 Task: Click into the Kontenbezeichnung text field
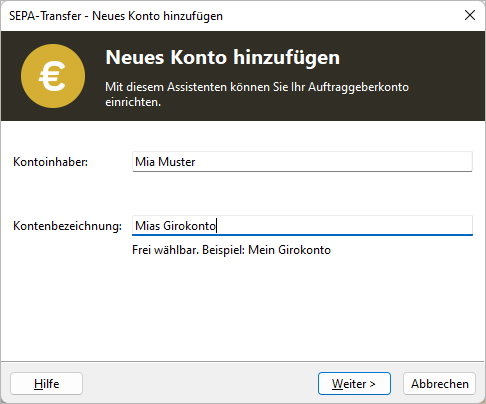pos(302,226)
